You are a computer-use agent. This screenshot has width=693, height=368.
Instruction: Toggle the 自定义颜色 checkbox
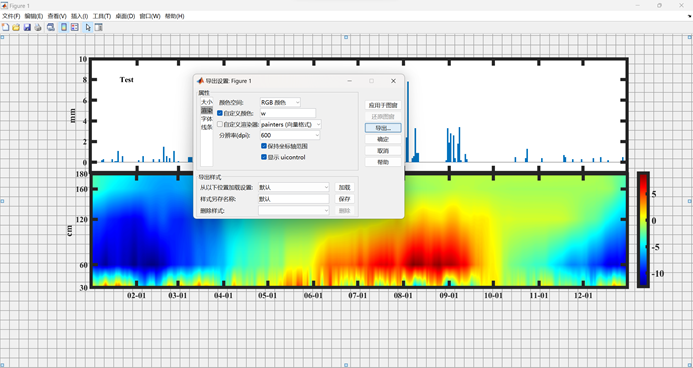pos(220,113)
